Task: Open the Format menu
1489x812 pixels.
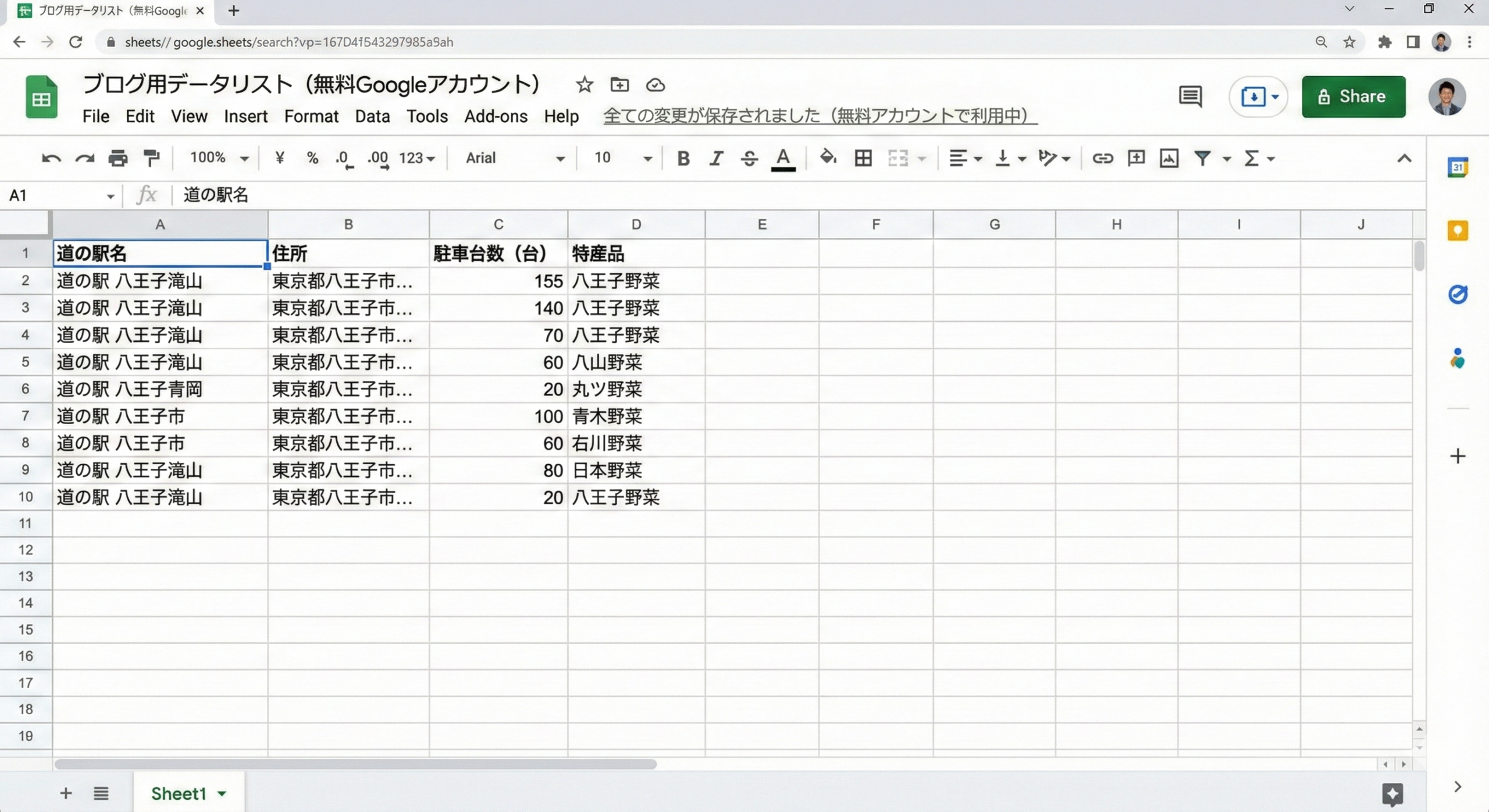Action: coord(311,116)
